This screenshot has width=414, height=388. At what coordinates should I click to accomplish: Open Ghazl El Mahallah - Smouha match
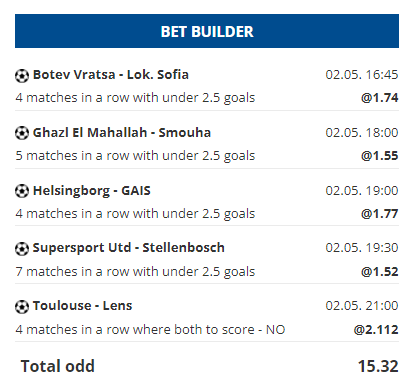(122, 133)
